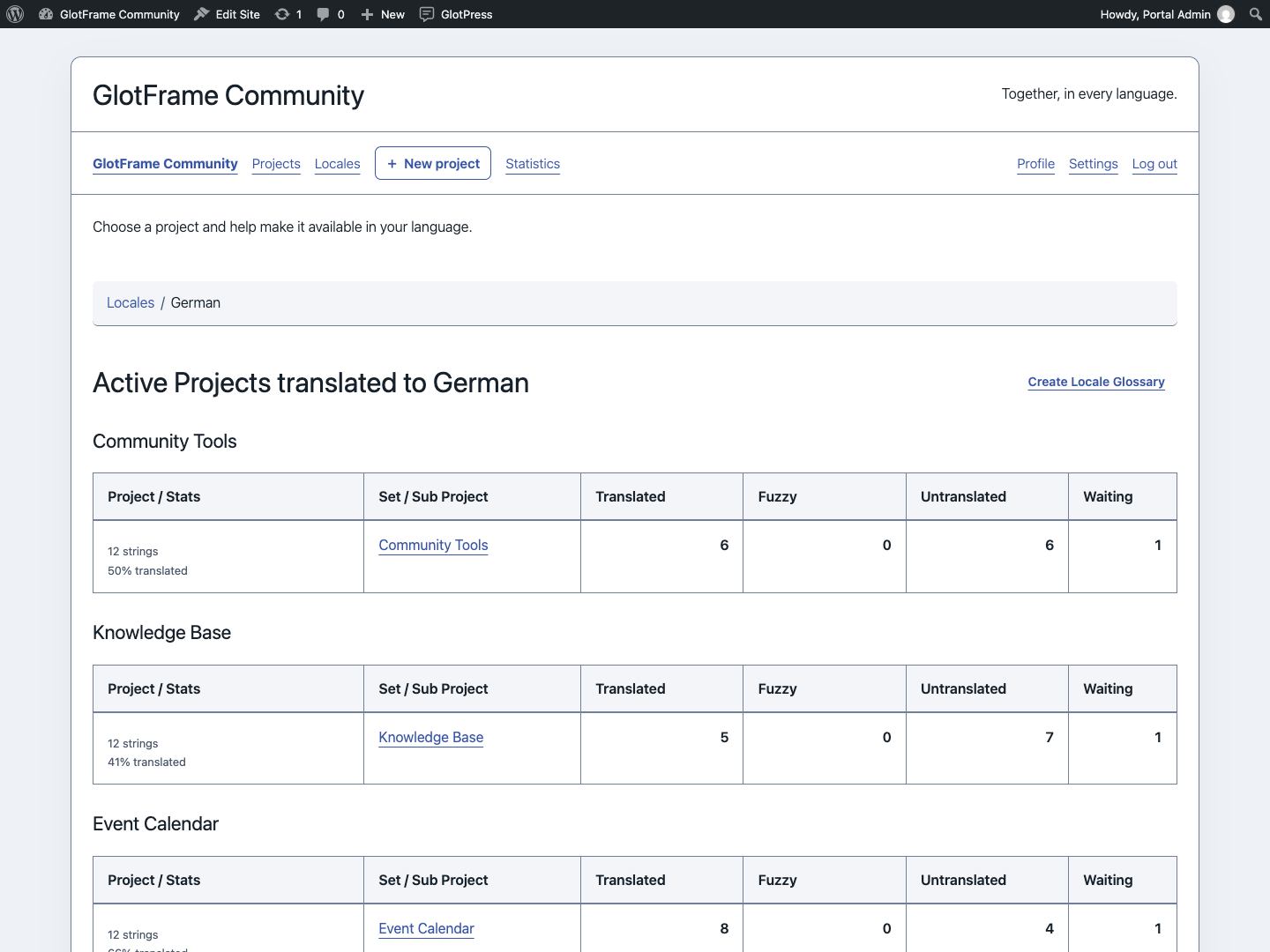Click the Untranslated count 6 for Community Tools
Image resolution: width=1270 pixels, height=952 pixels.
(x=1050, y=546)
